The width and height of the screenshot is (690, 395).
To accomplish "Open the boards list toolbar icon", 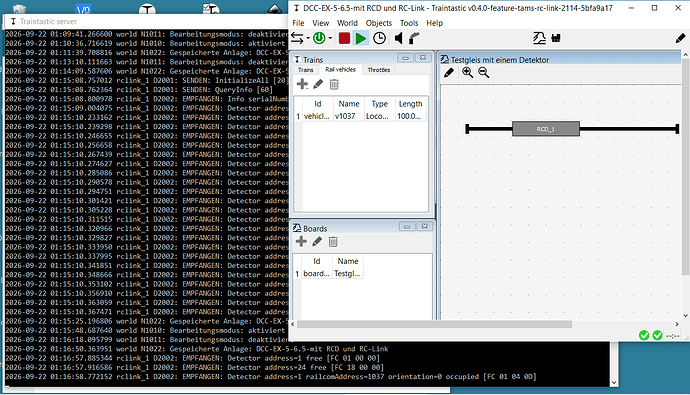I will [540, 38].
